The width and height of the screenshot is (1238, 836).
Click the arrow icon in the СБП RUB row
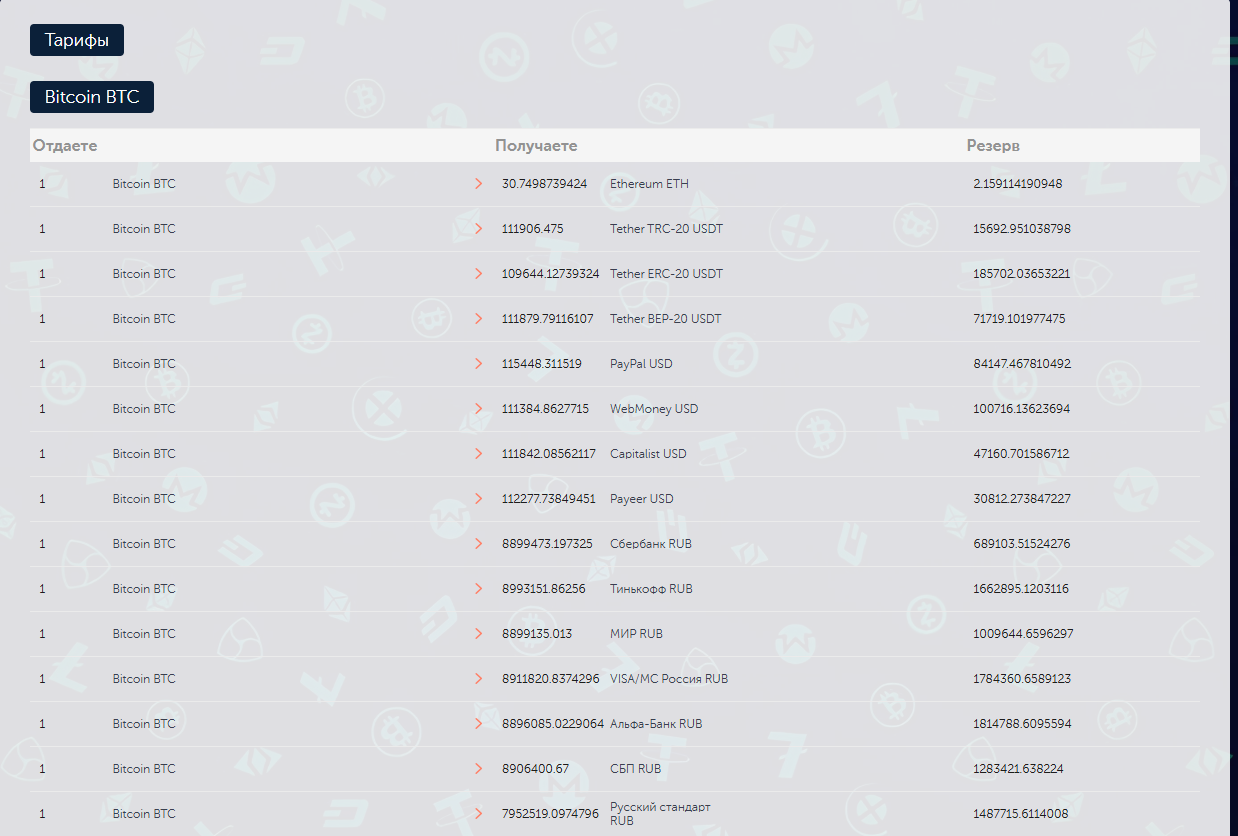(x=479, y=769)
